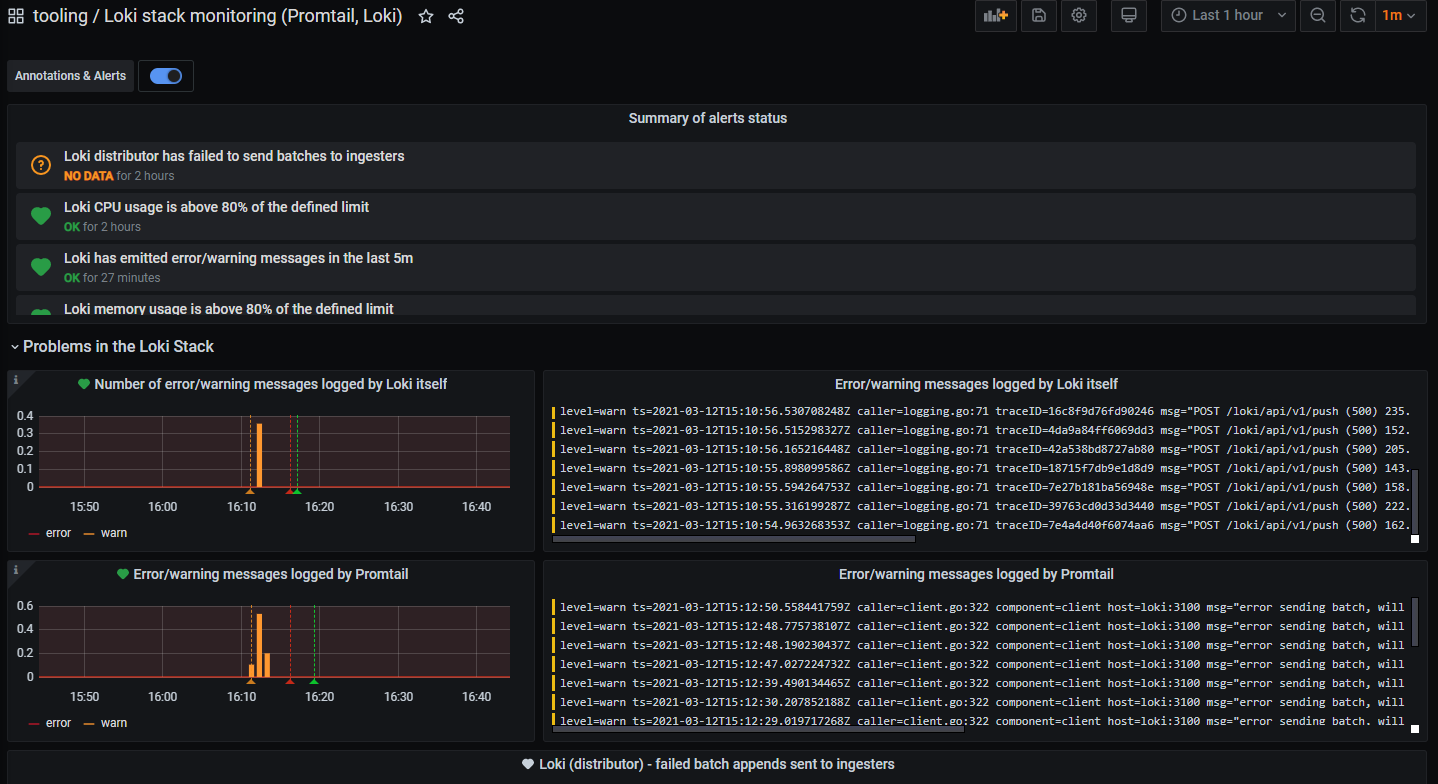Toggle the Annotations & Alerts switch
The image size is (1438, 784).
pos(166,76)
